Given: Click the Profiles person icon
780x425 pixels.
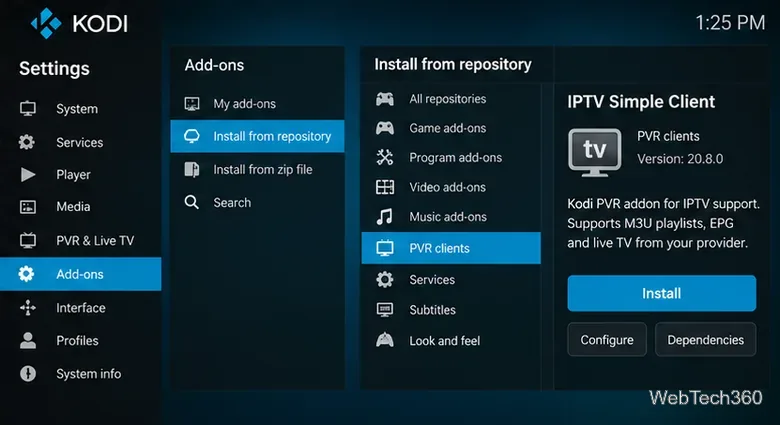Looking at the screenshot, I should [28, 340].
